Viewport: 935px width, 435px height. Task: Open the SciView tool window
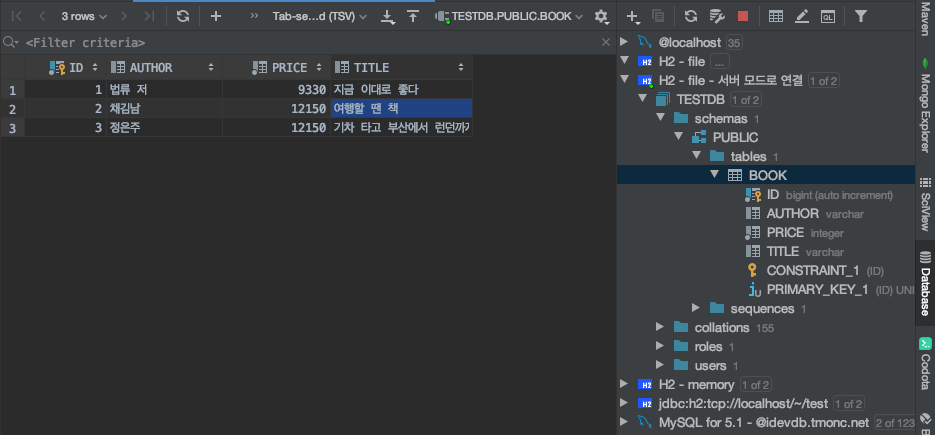click(925, 203)
